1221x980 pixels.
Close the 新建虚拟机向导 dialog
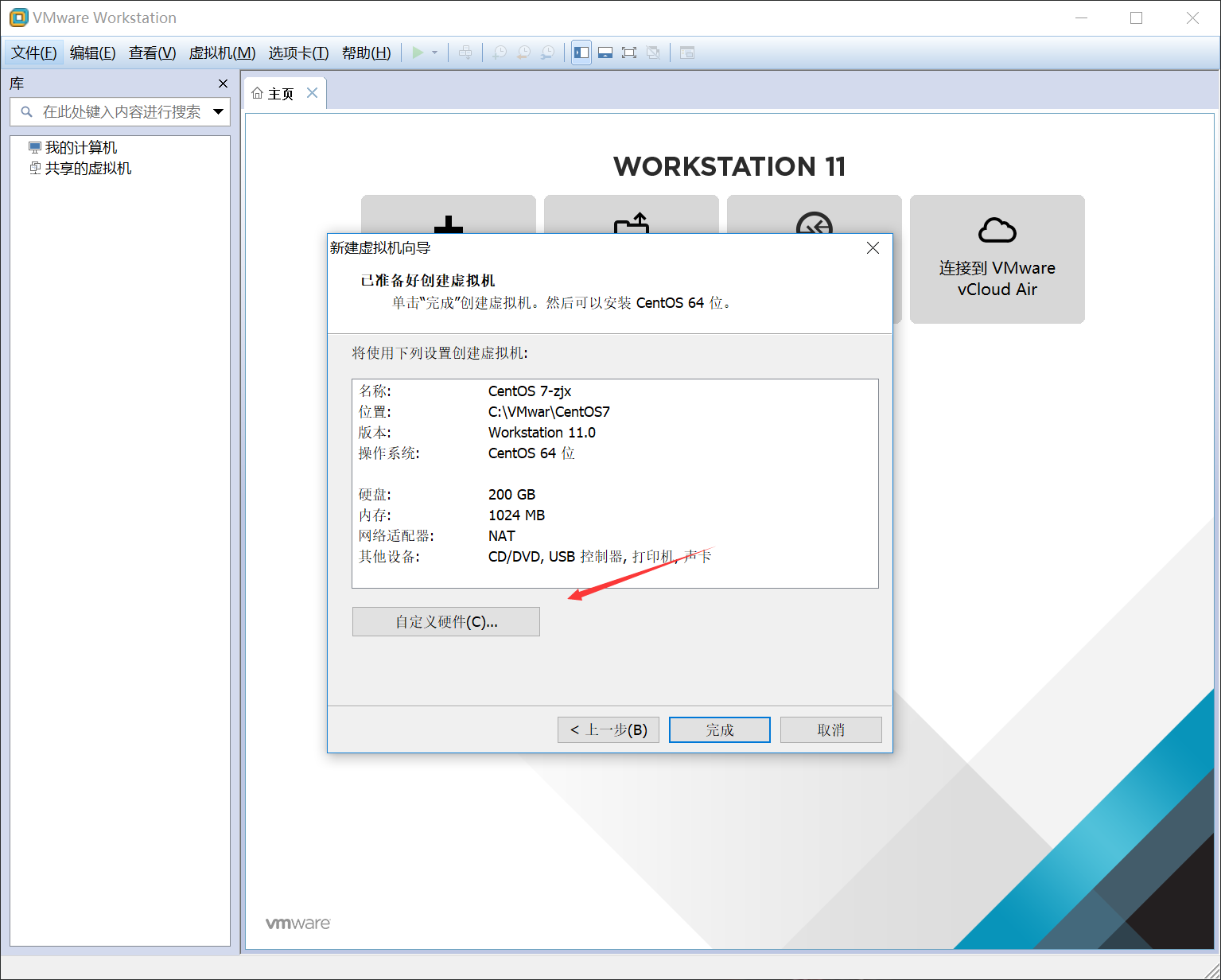click(x=873, y=248)
